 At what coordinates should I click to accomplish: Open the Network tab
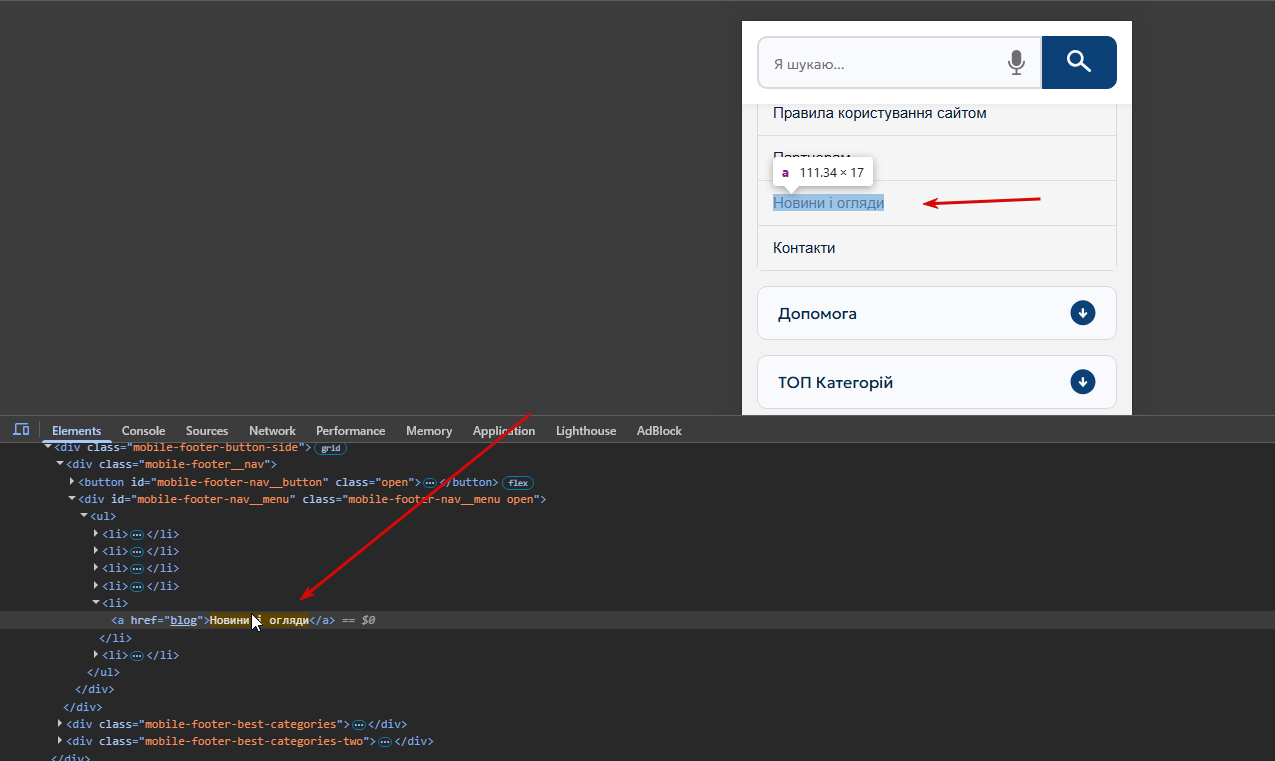[x=272, y=431]
